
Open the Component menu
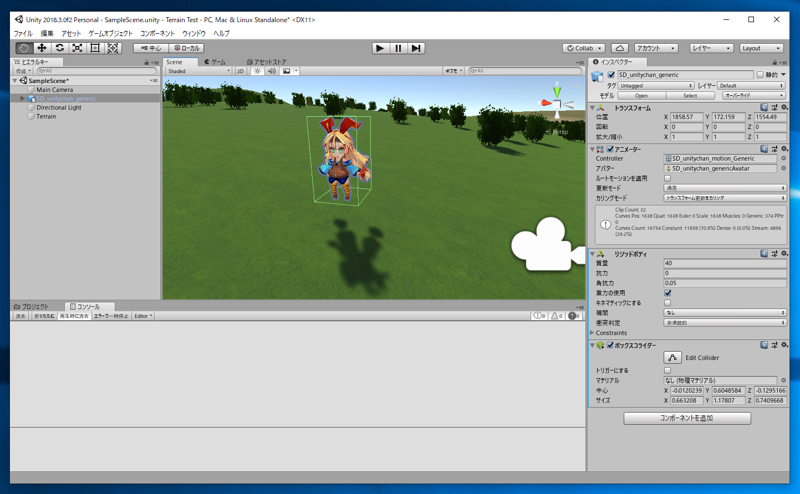[x=157, y=33]
